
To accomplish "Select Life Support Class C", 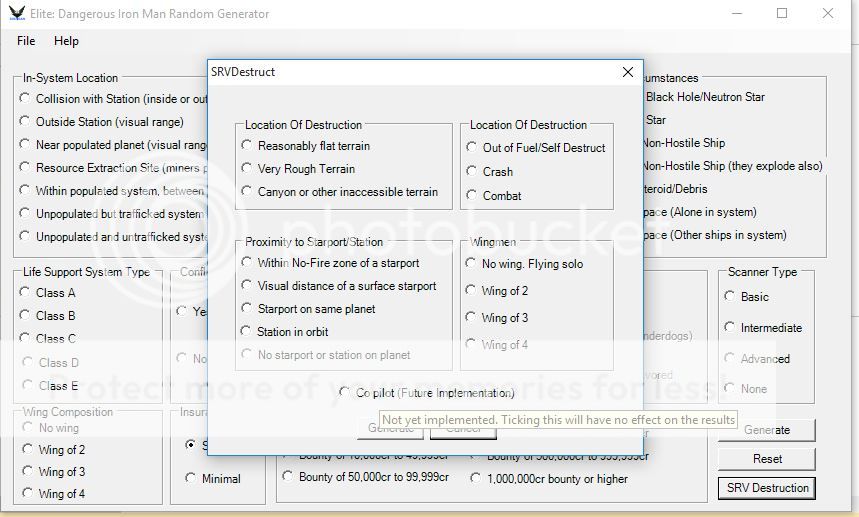I will click(48, 338).
